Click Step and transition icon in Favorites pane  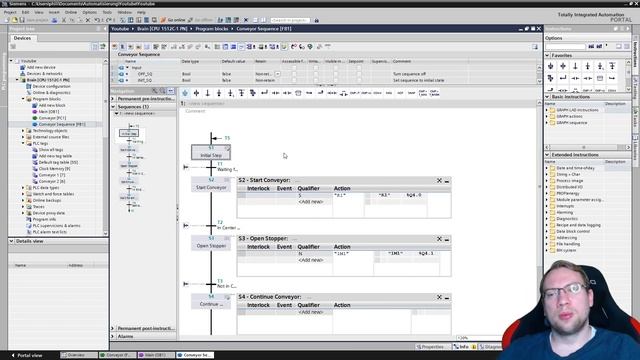pyautogui.click(x=551, y=66)
